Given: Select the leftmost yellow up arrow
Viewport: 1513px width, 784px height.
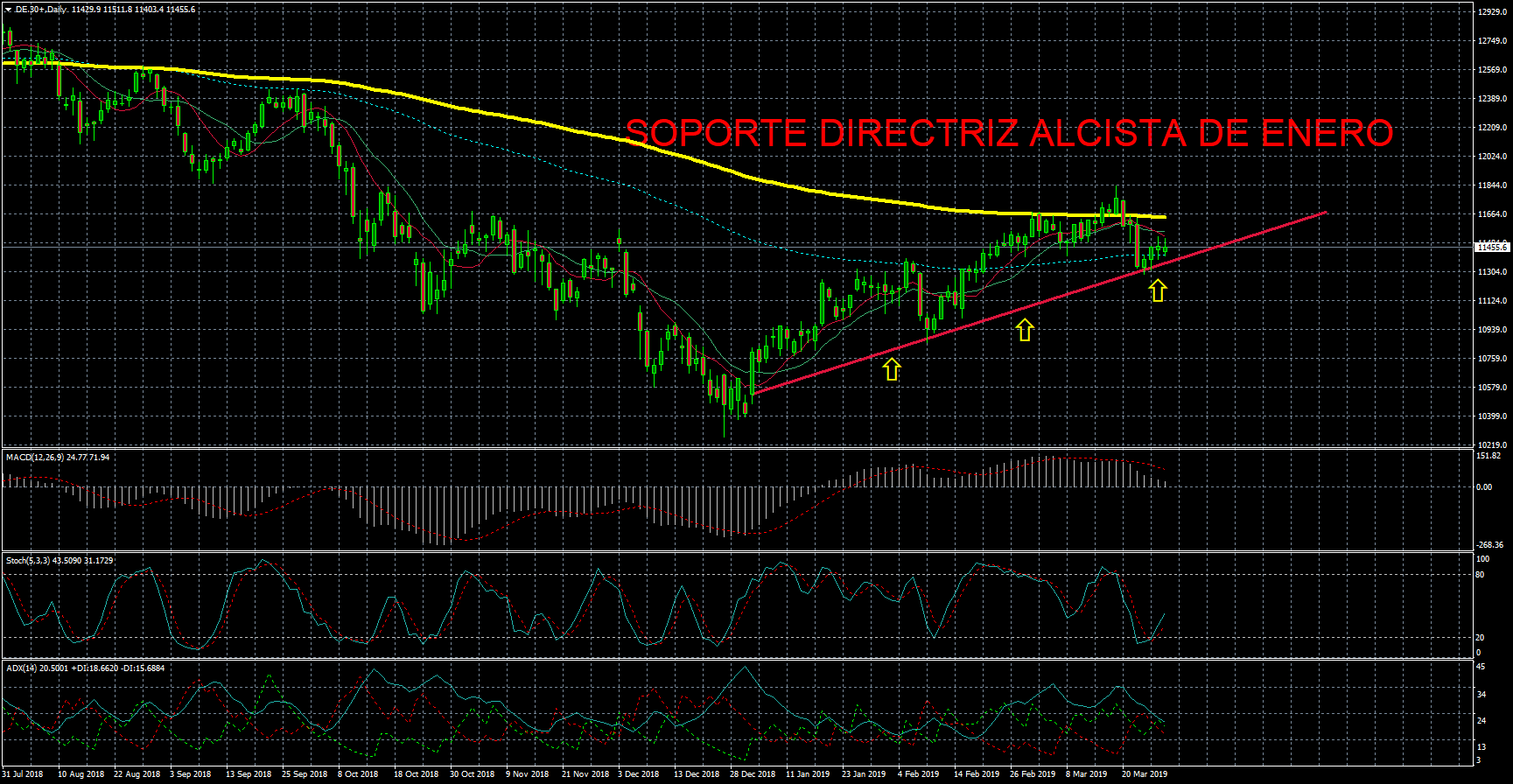Looking at the screenshot, I should [891, 369].
